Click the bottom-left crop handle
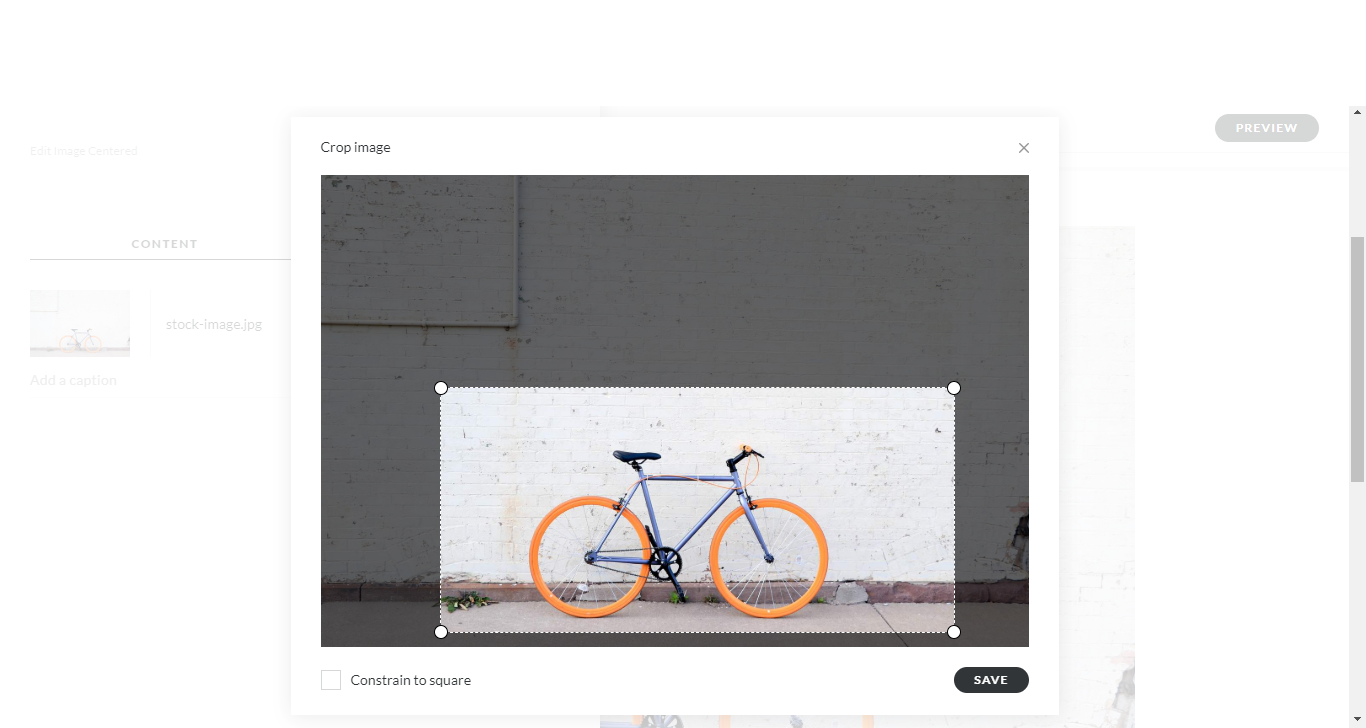Image resolution: width=1366 pixels, height=728 pixels. [441, 632]
